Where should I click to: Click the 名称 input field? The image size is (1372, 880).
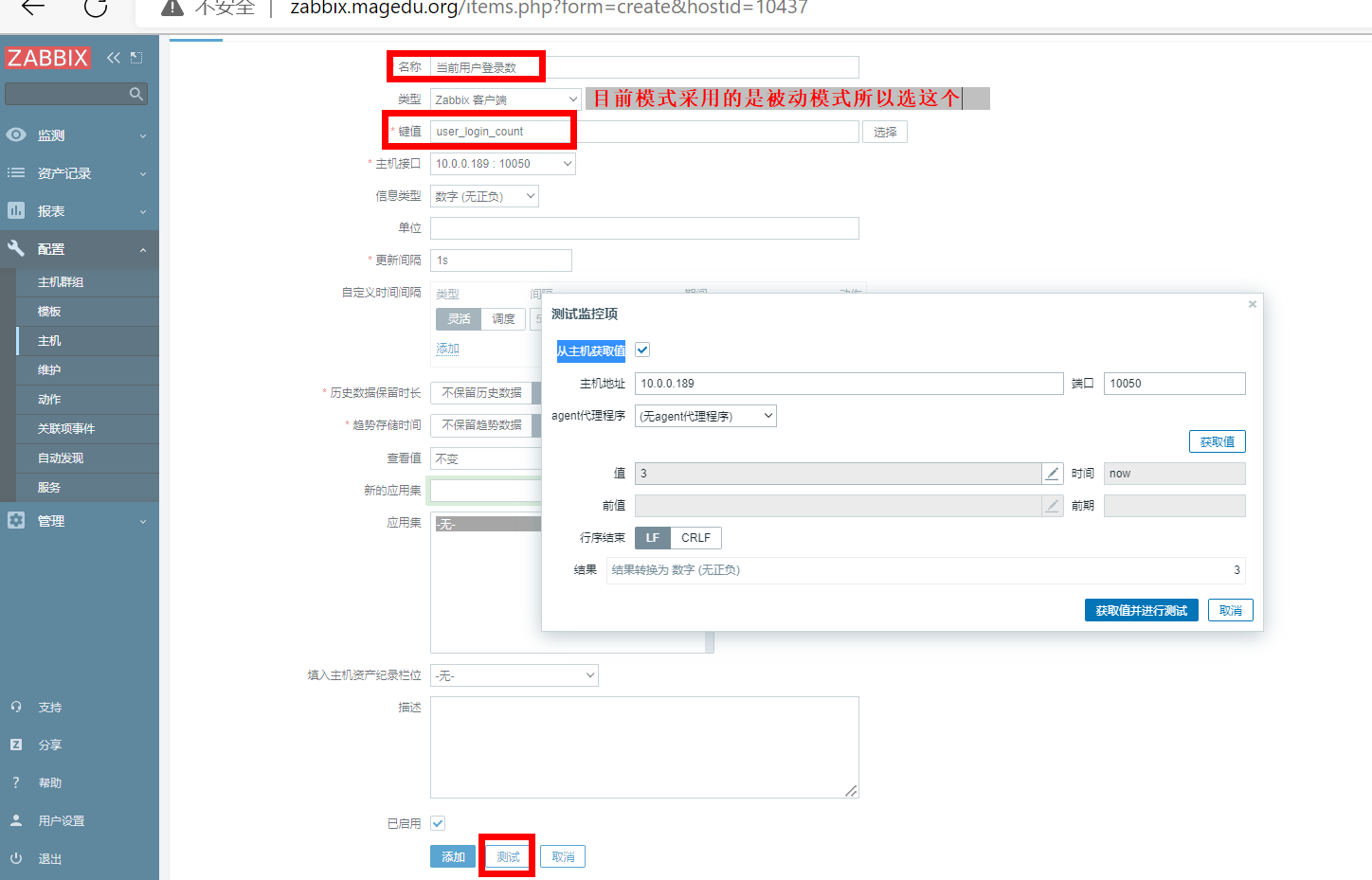point(644,67)
